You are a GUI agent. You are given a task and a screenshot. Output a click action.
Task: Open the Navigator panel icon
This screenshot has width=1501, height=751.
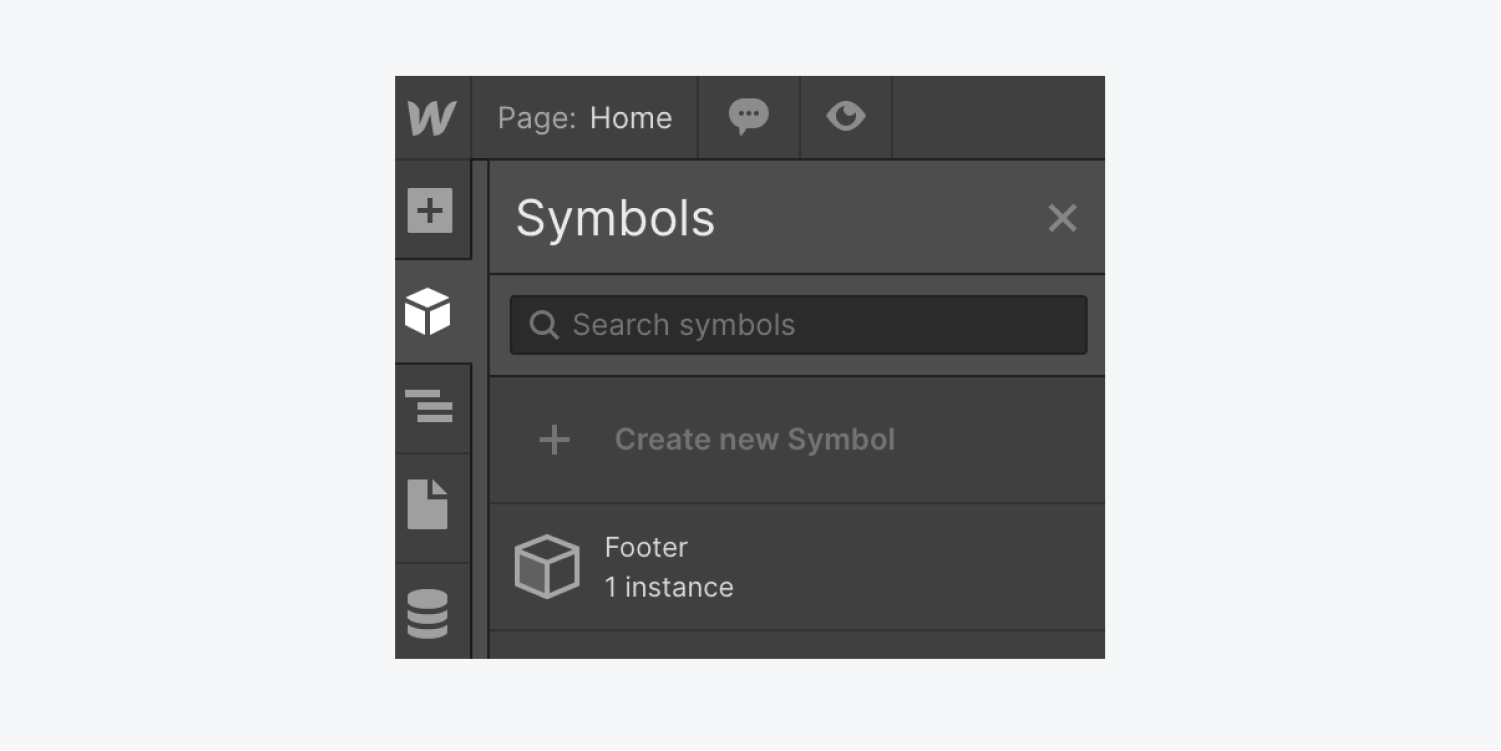tap(429, 406)
